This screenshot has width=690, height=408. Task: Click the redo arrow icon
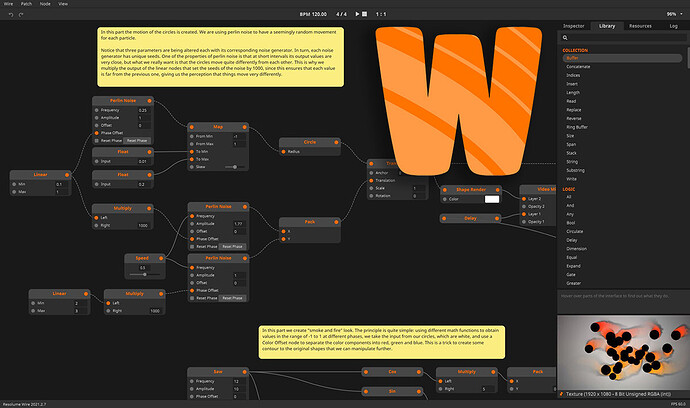[x=21, y=15]
